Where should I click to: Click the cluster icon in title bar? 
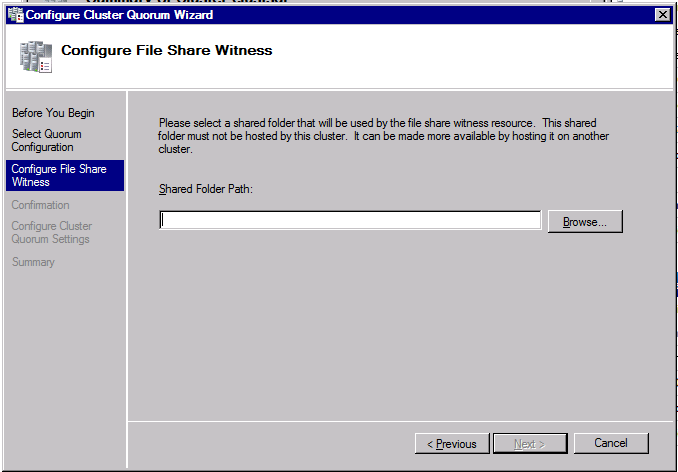pyautogui.click(x=16, y=15)
